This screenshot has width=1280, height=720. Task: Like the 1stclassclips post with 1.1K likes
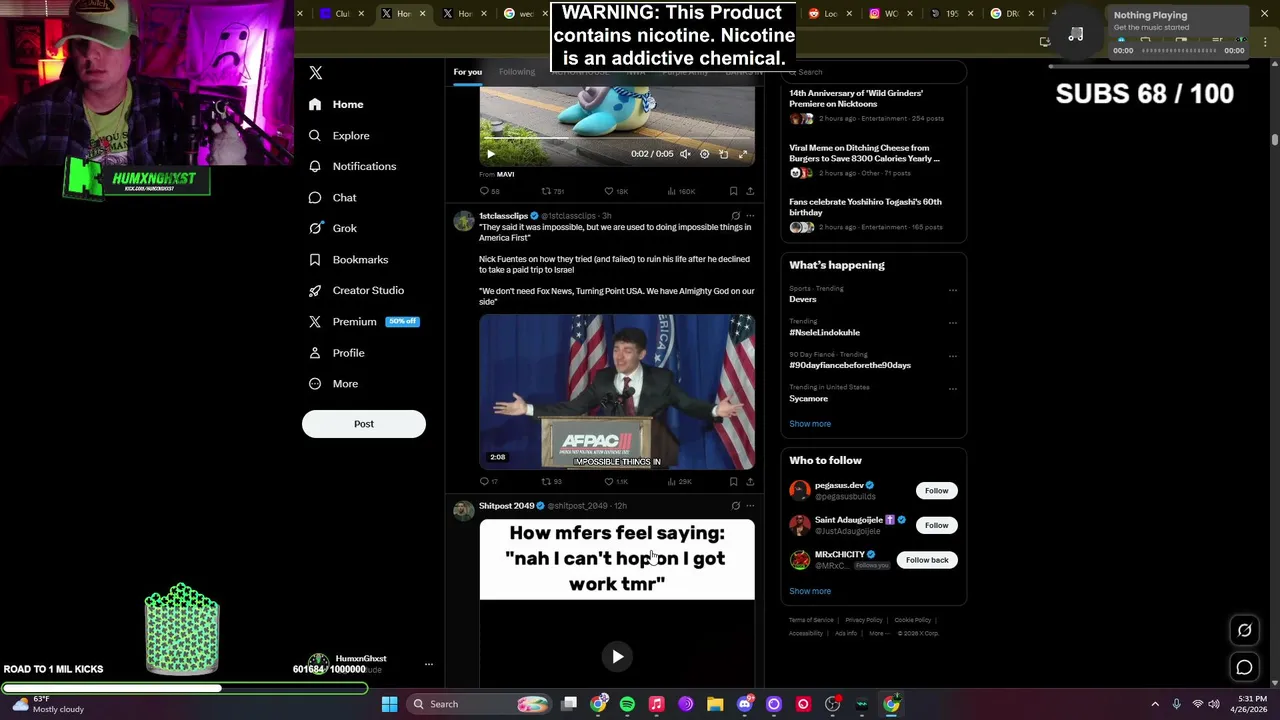(x=616, y=482)
